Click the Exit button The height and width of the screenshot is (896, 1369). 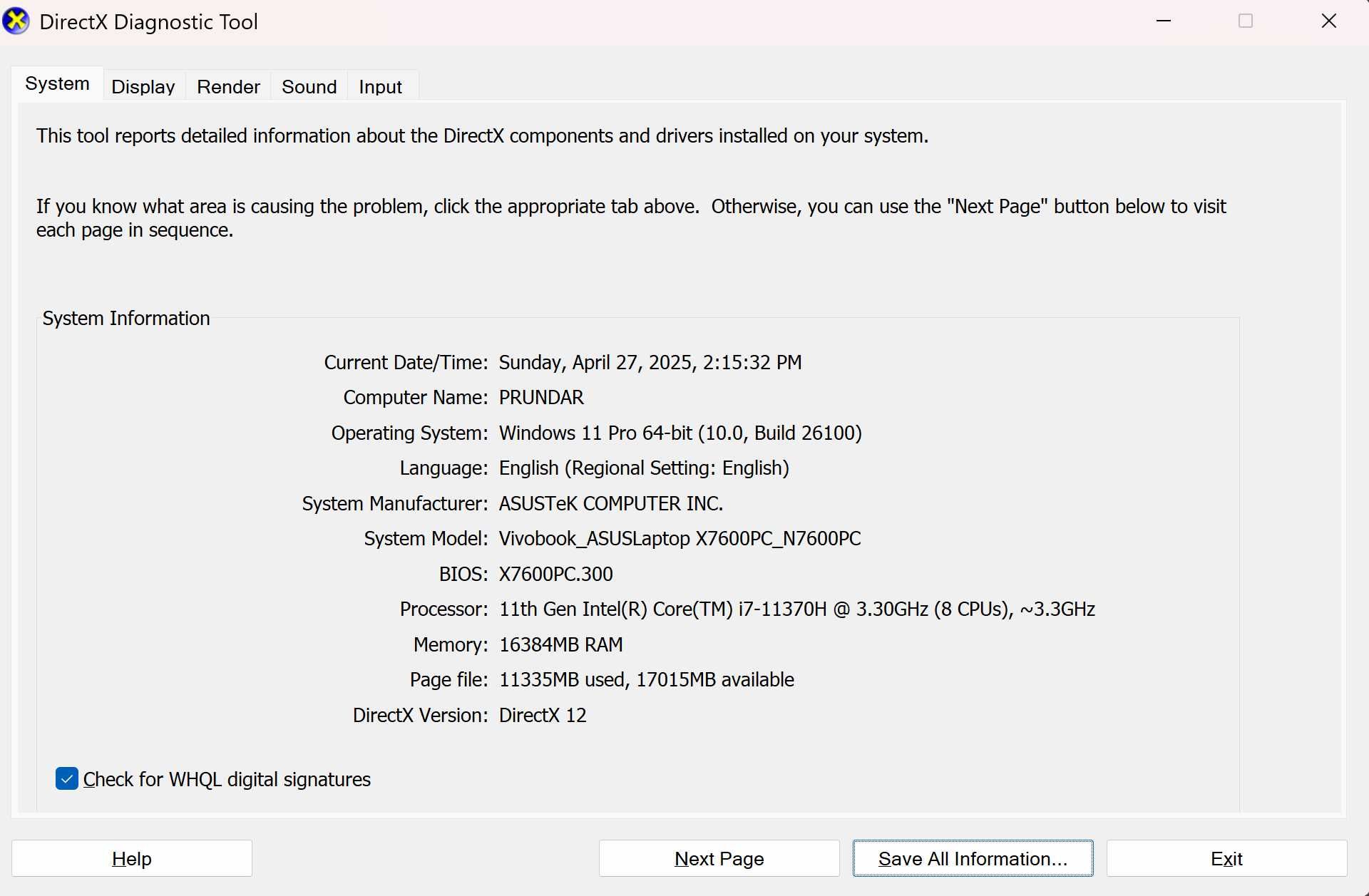(1226, 858)
